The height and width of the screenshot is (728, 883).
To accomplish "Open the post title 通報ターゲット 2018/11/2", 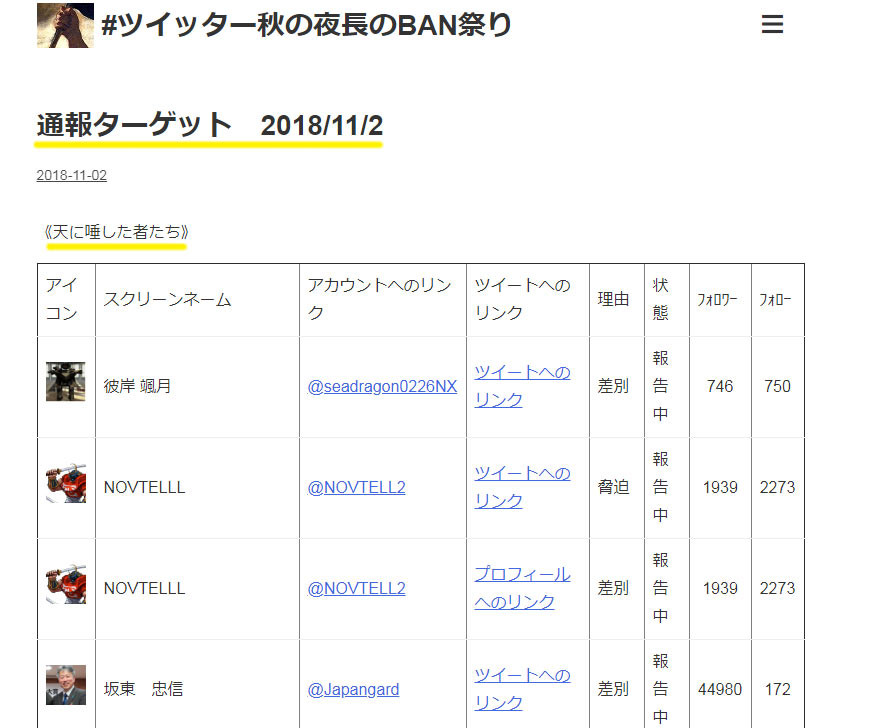I will [209, 125].
